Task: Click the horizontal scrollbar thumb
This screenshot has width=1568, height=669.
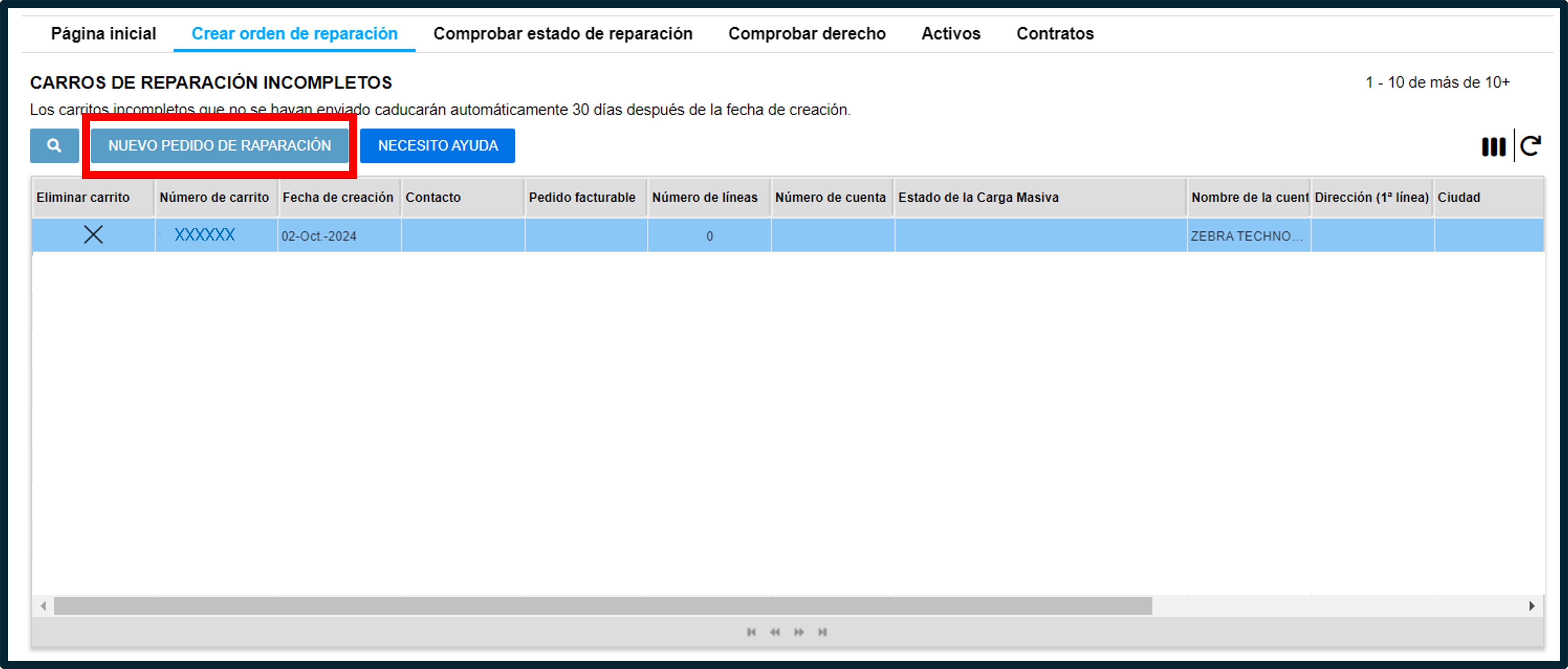Action: [x=603, y=606]
